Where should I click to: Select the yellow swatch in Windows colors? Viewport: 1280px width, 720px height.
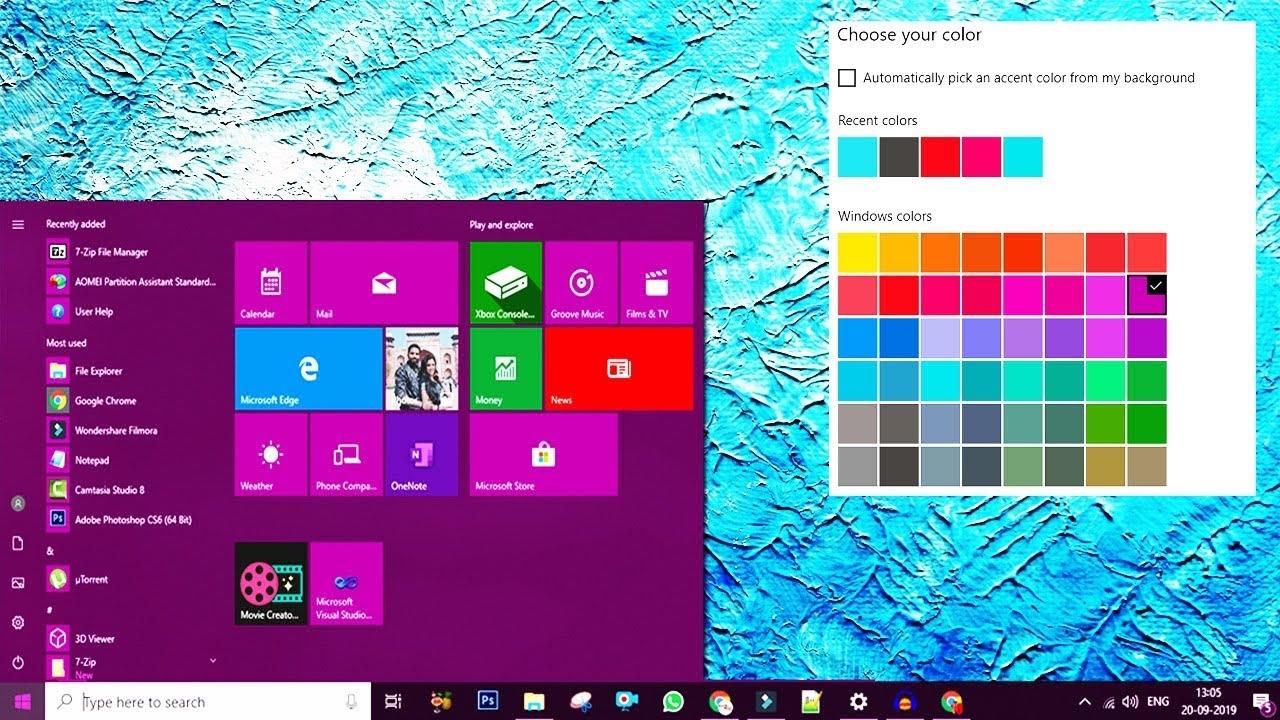click(x=858, y=253)
